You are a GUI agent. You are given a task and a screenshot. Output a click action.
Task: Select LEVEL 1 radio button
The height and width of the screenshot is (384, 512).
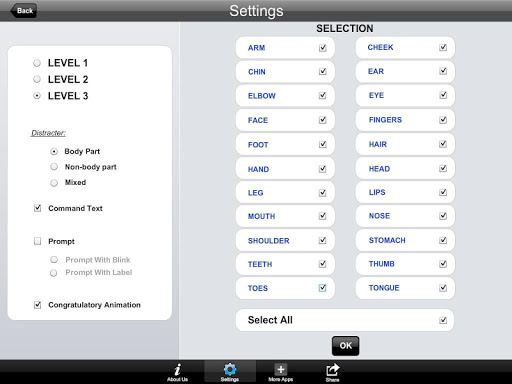coord(37,63)
